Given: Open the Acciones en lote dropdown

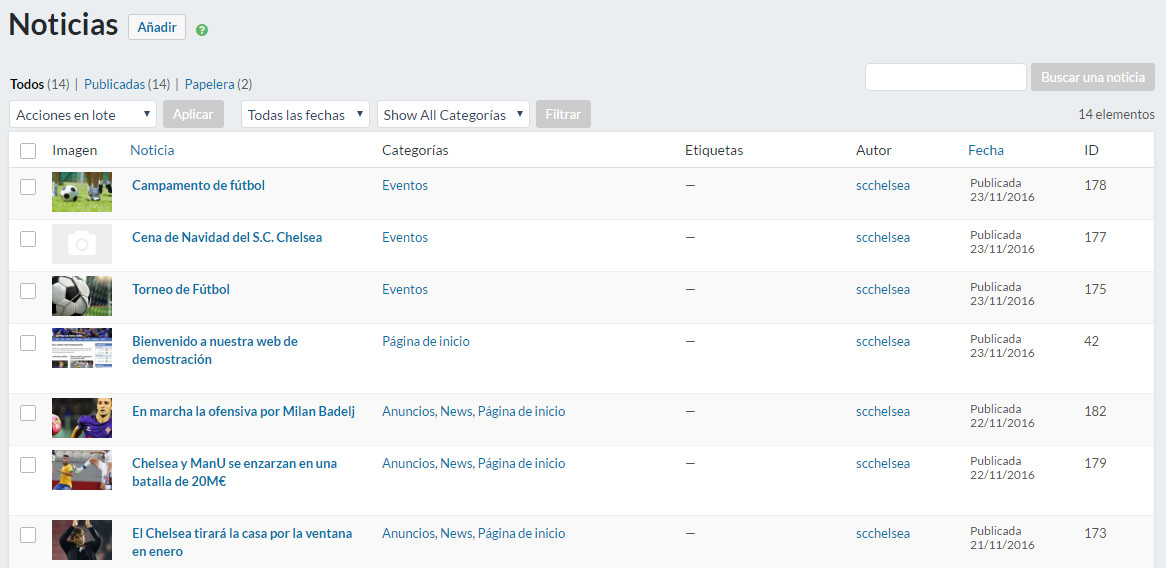Looking at the screenshot, I should pos(83,115).
